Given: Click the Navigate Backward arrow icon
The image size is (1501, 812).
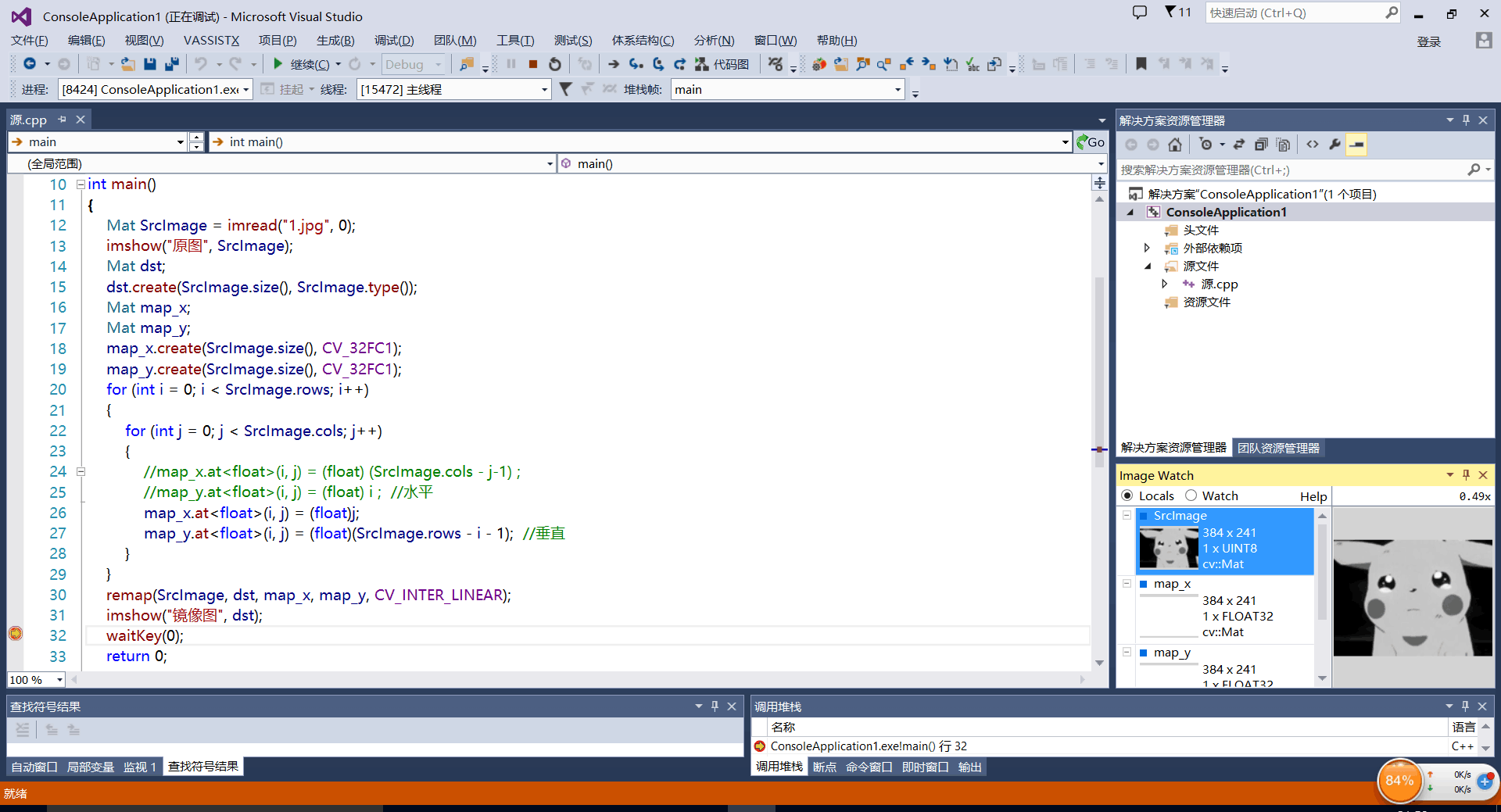Looking at the screenshot, I should pos(30,64).
